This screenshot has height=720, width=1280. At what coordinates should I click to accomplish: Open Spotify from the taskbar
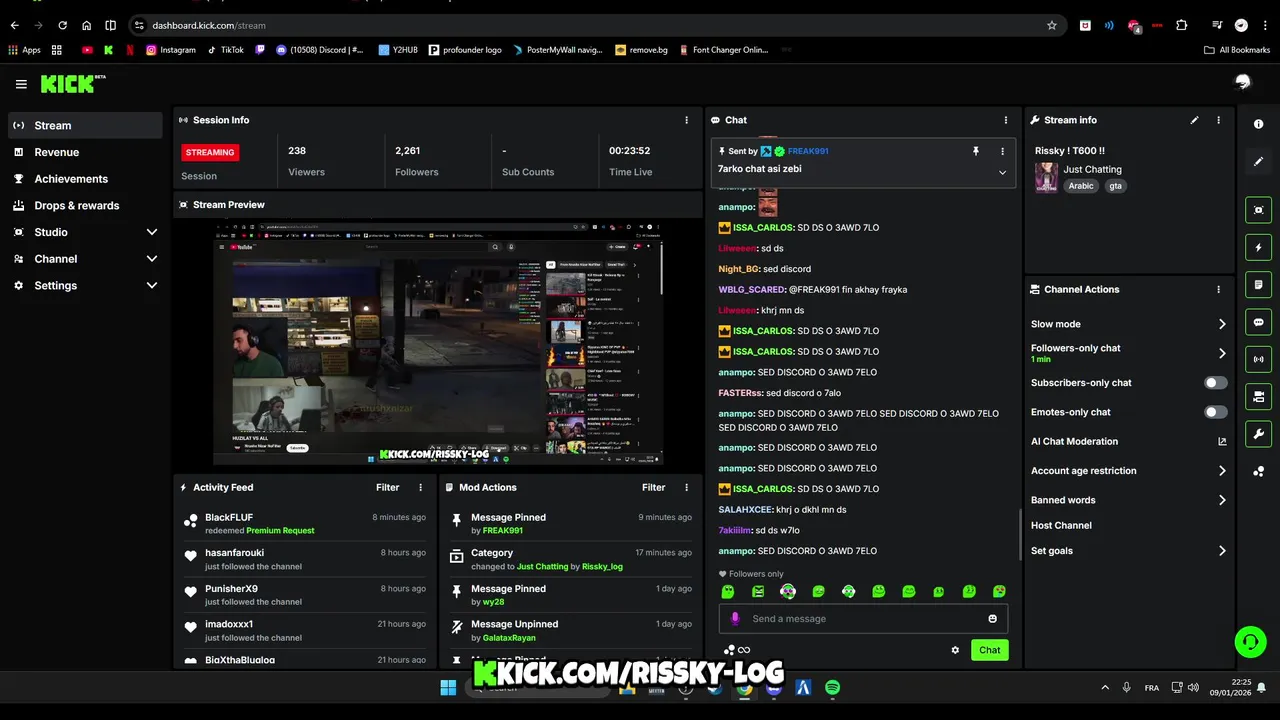(x=832, y=688)
